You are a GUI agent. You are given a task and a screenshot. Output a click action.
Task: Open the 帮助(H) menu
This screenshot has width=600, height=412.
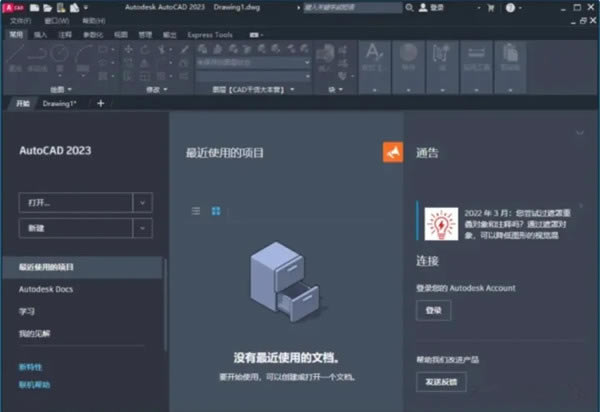coord(94,21)
